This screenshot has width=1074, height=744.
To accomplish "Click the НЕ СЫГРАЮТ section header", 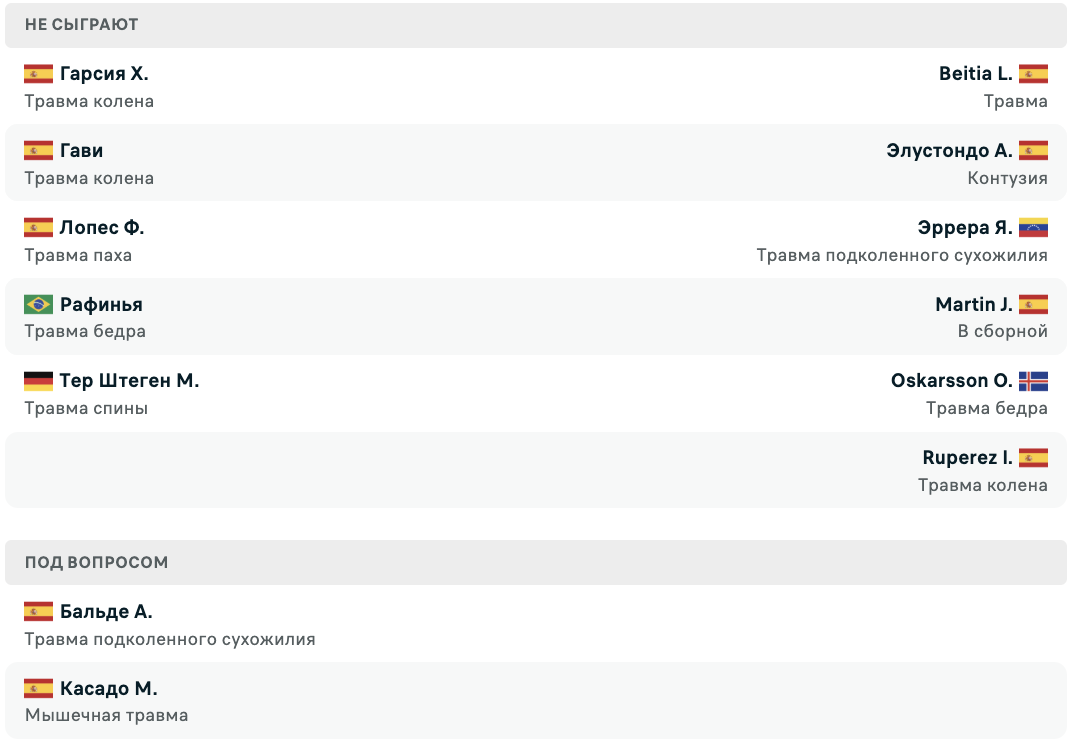I will tap(536, 25).
